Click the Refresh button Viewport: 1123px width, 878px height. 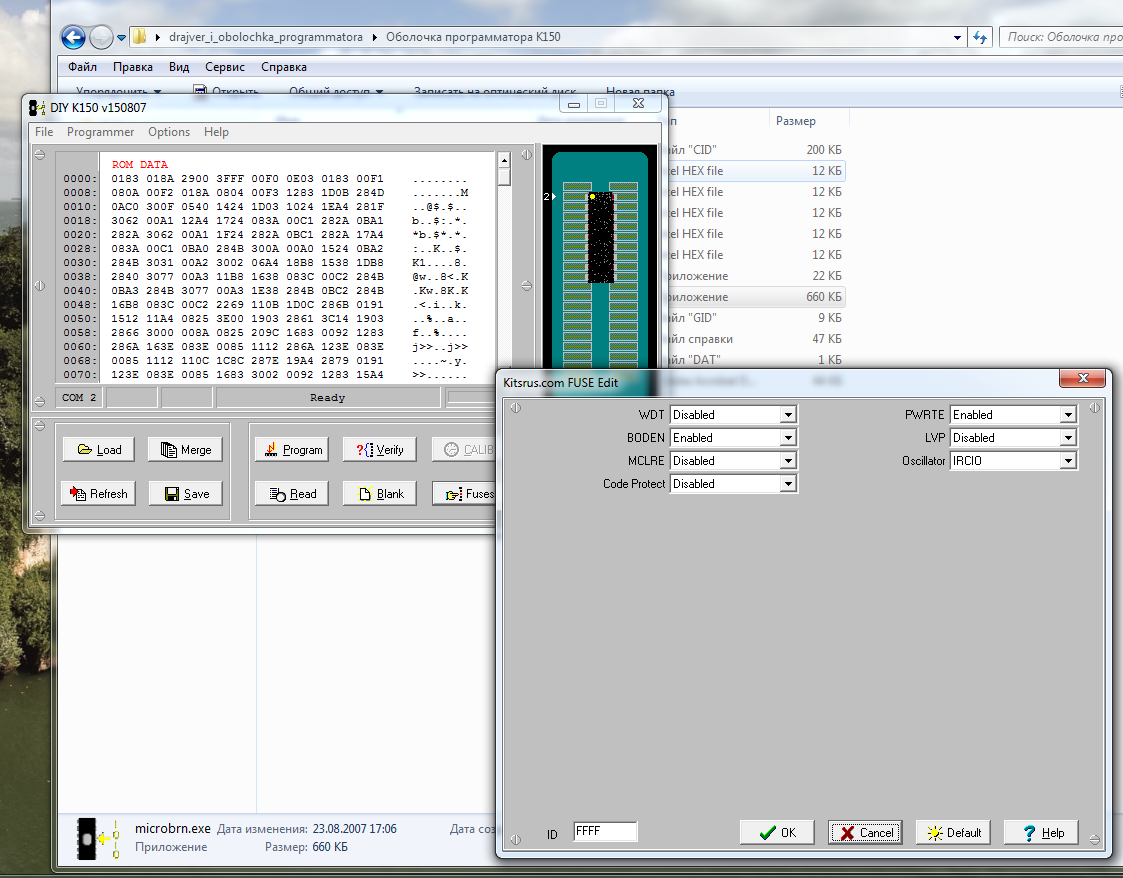pyautogui.click(x=99, y=493)
